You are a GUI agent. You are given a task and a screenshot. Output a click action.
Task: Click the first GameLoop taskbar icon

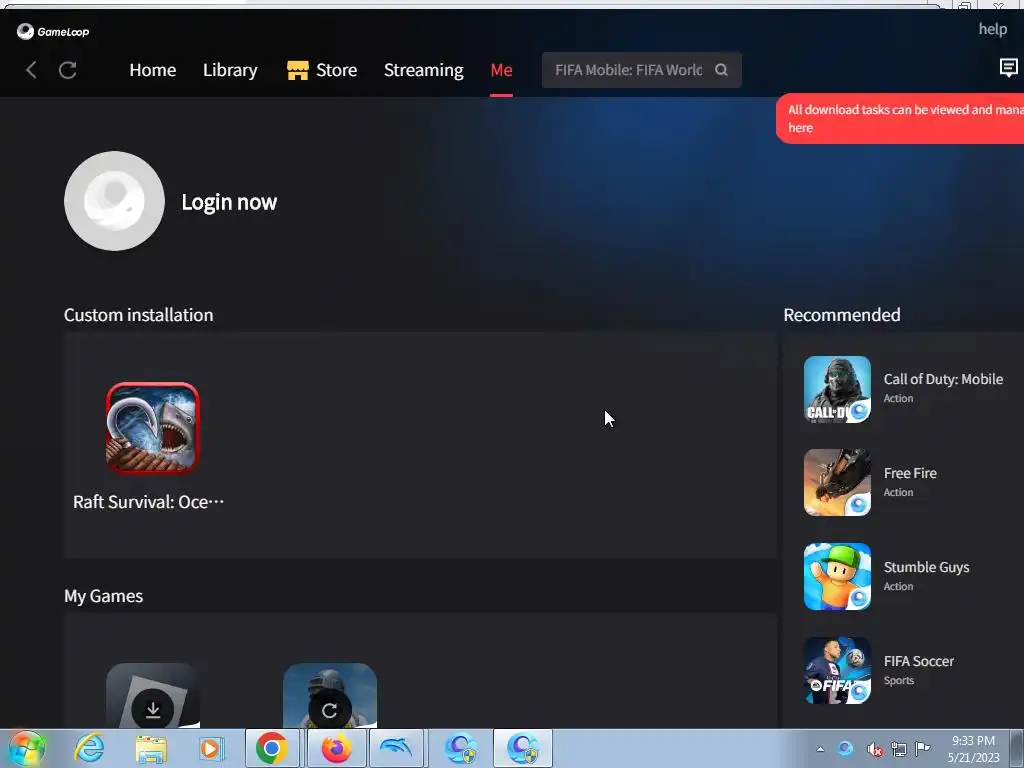(x=461, y=748)
